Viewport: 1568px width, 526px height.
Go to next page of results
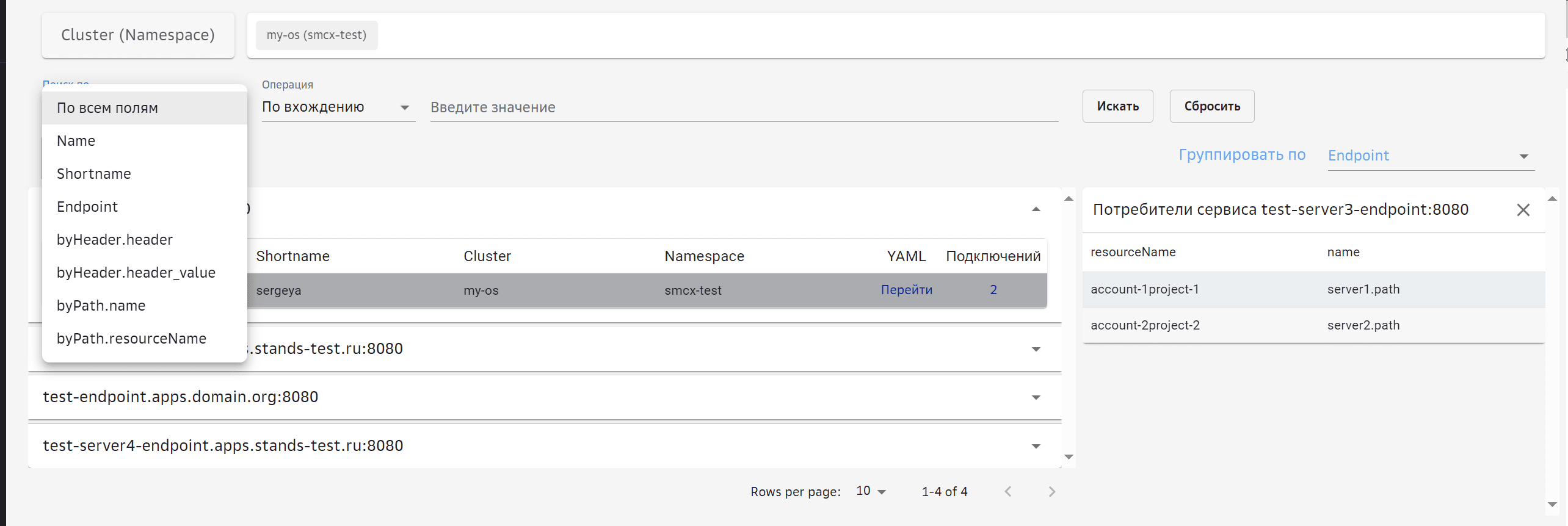click(1051, 492)
